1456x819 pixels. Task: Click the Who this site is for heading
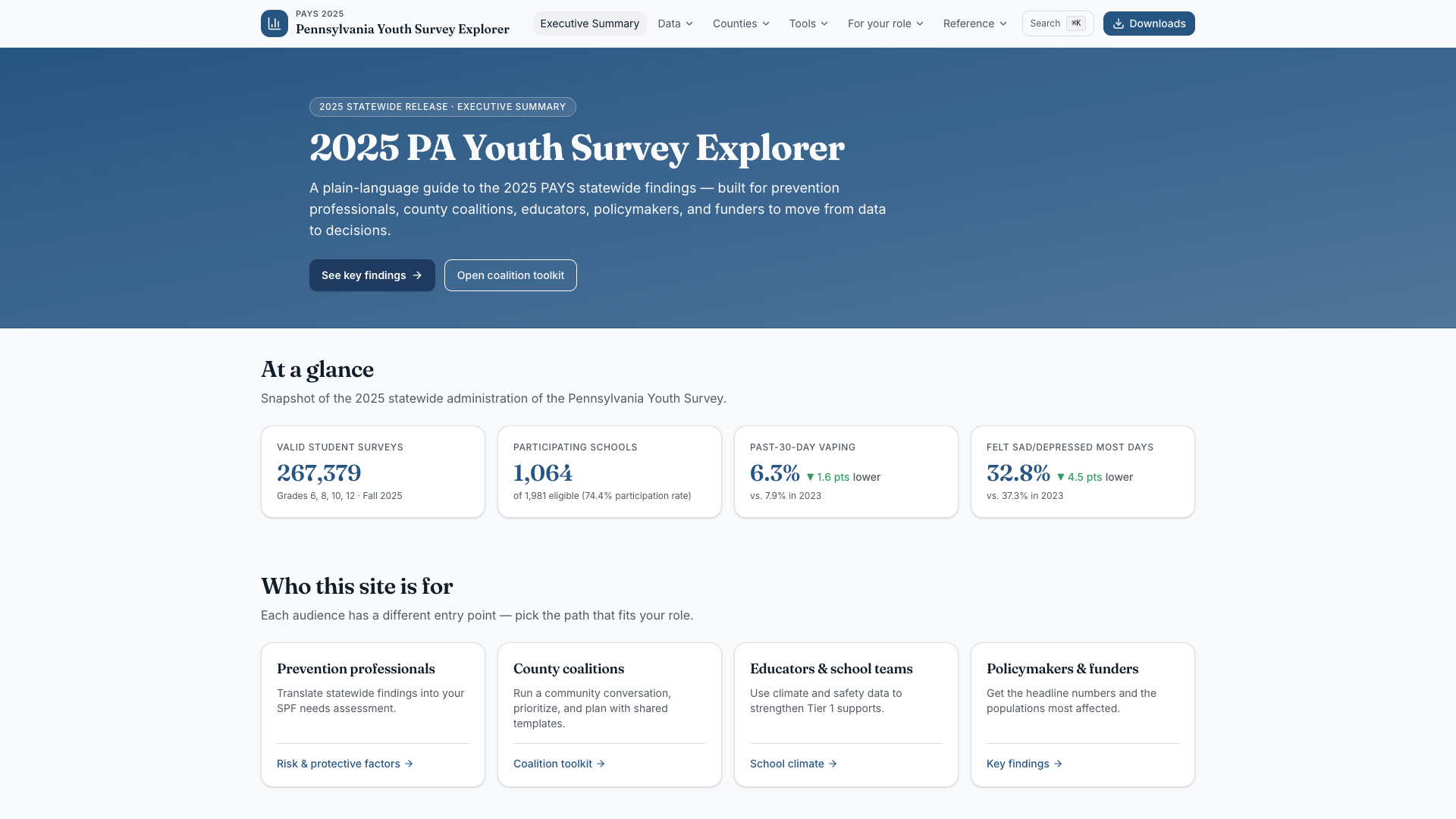357,586
